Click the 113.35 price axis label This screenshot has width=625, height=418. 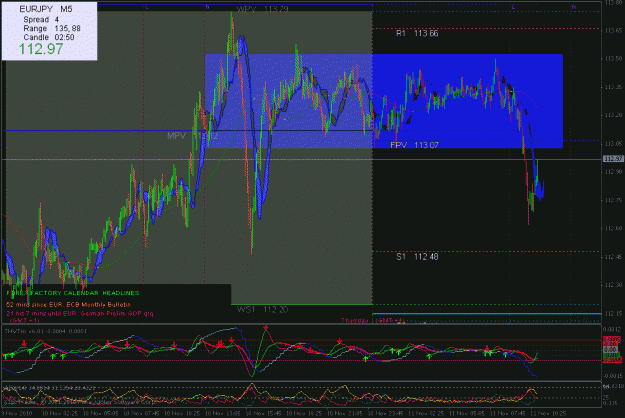(613, 87)
